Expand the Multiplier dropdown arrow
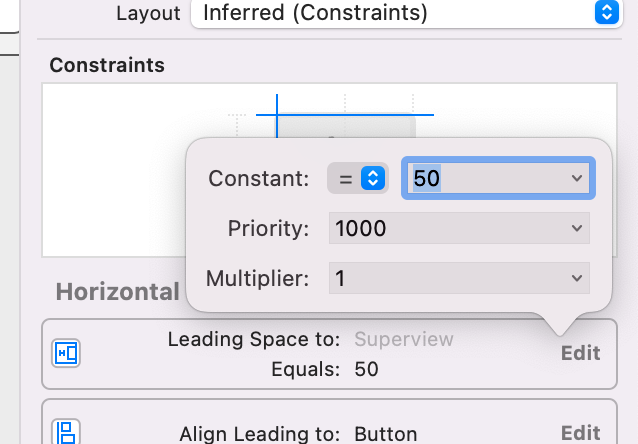 [576, 278]
